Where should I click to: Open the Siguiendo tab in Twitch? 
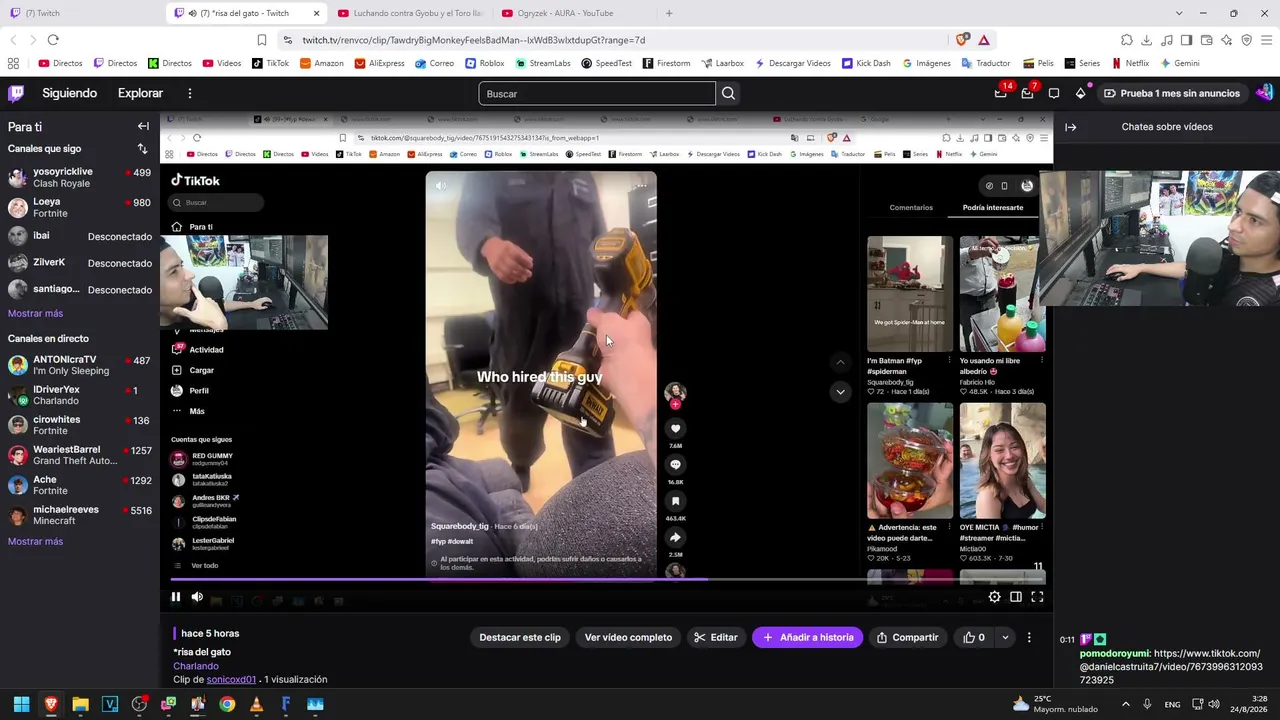[x=69, y=93]
